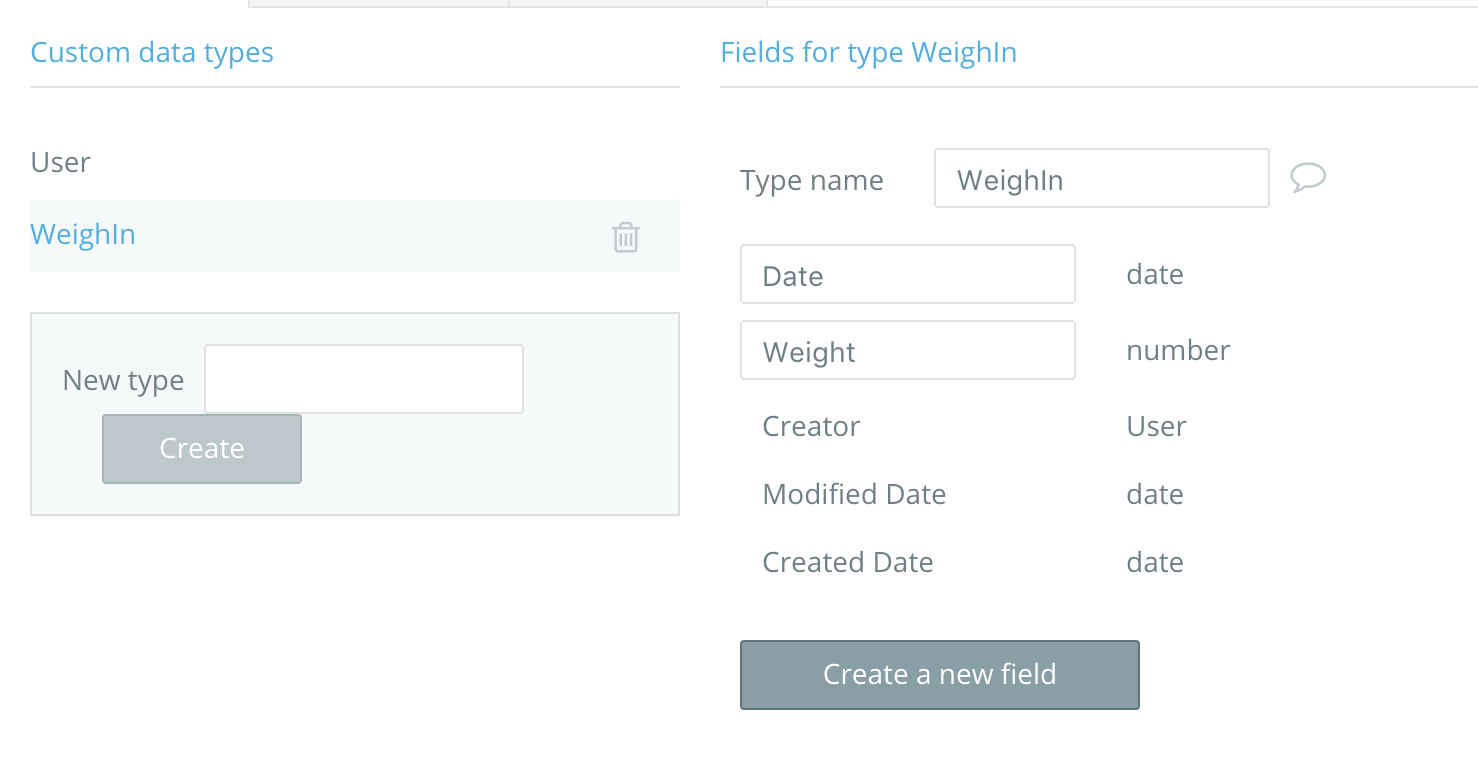The height and width of the screenshot is (784, 1478).
Task: Click the date type beside Created Date
Action: tap(1154, 563)
